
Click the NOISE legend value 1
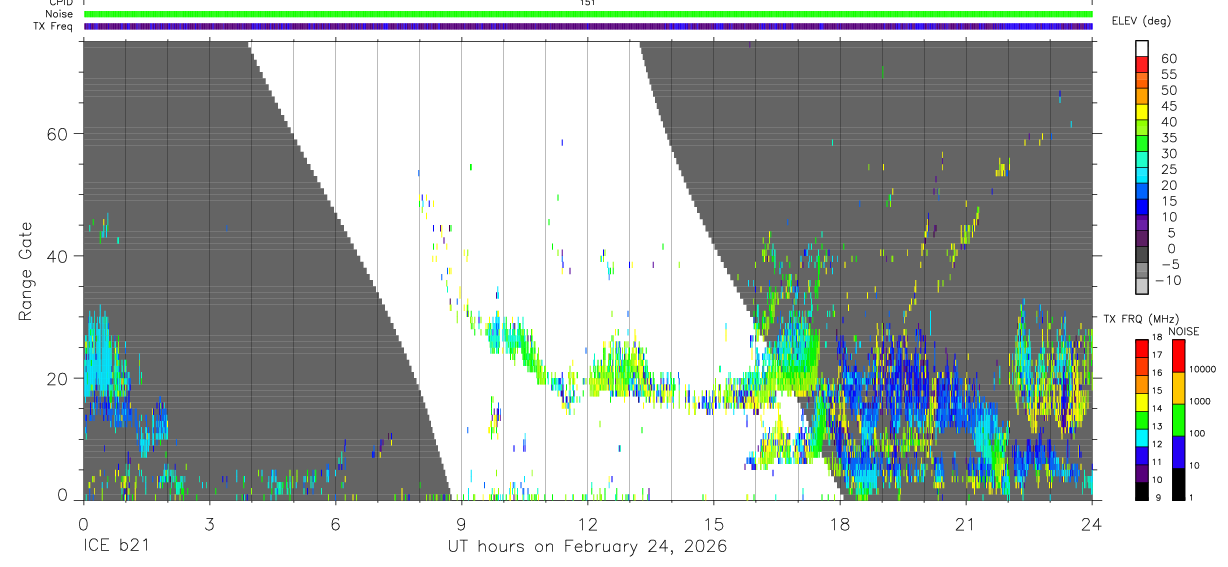pyautogui.click(x=1191, y=497)
